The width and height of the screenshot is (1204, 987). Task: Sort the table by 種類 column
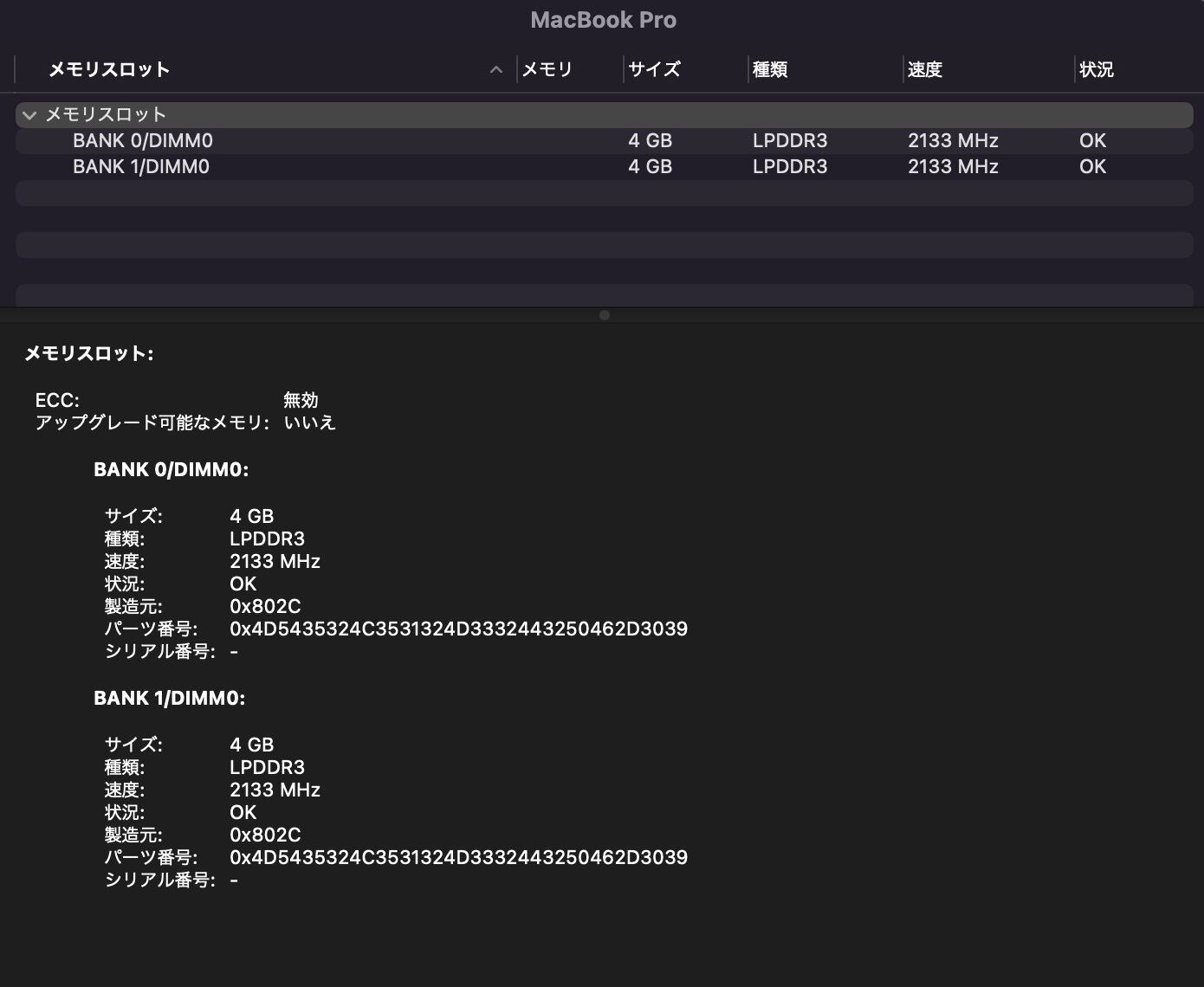[770, 70]
